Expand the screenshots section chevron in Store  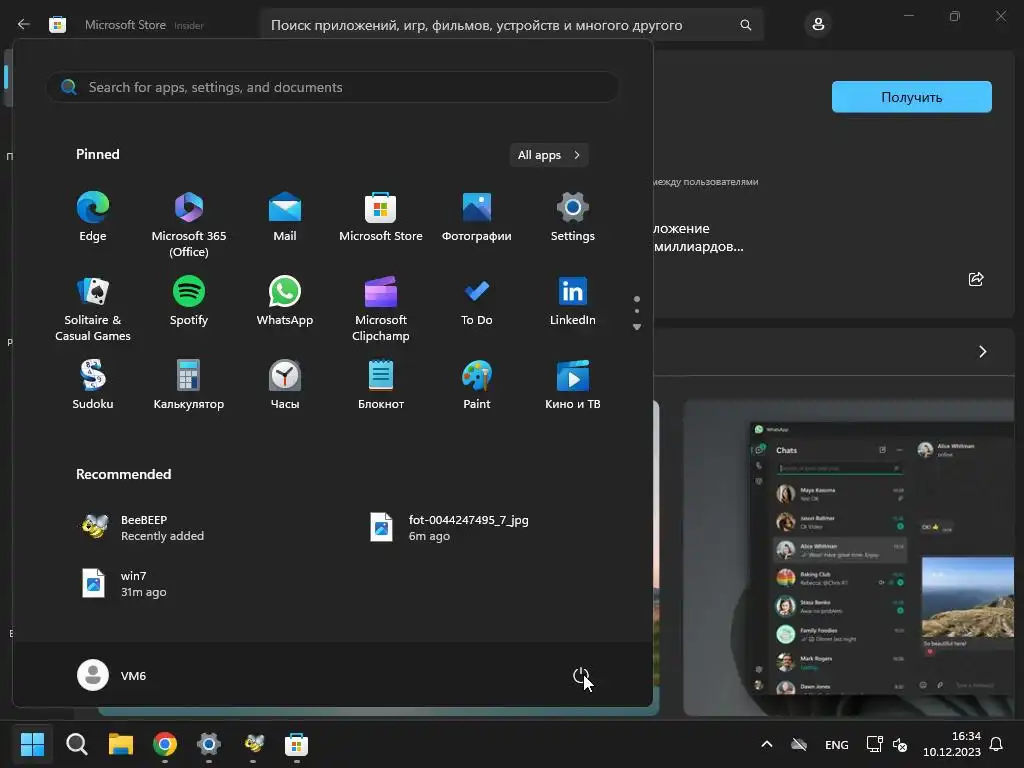(983, 352)
